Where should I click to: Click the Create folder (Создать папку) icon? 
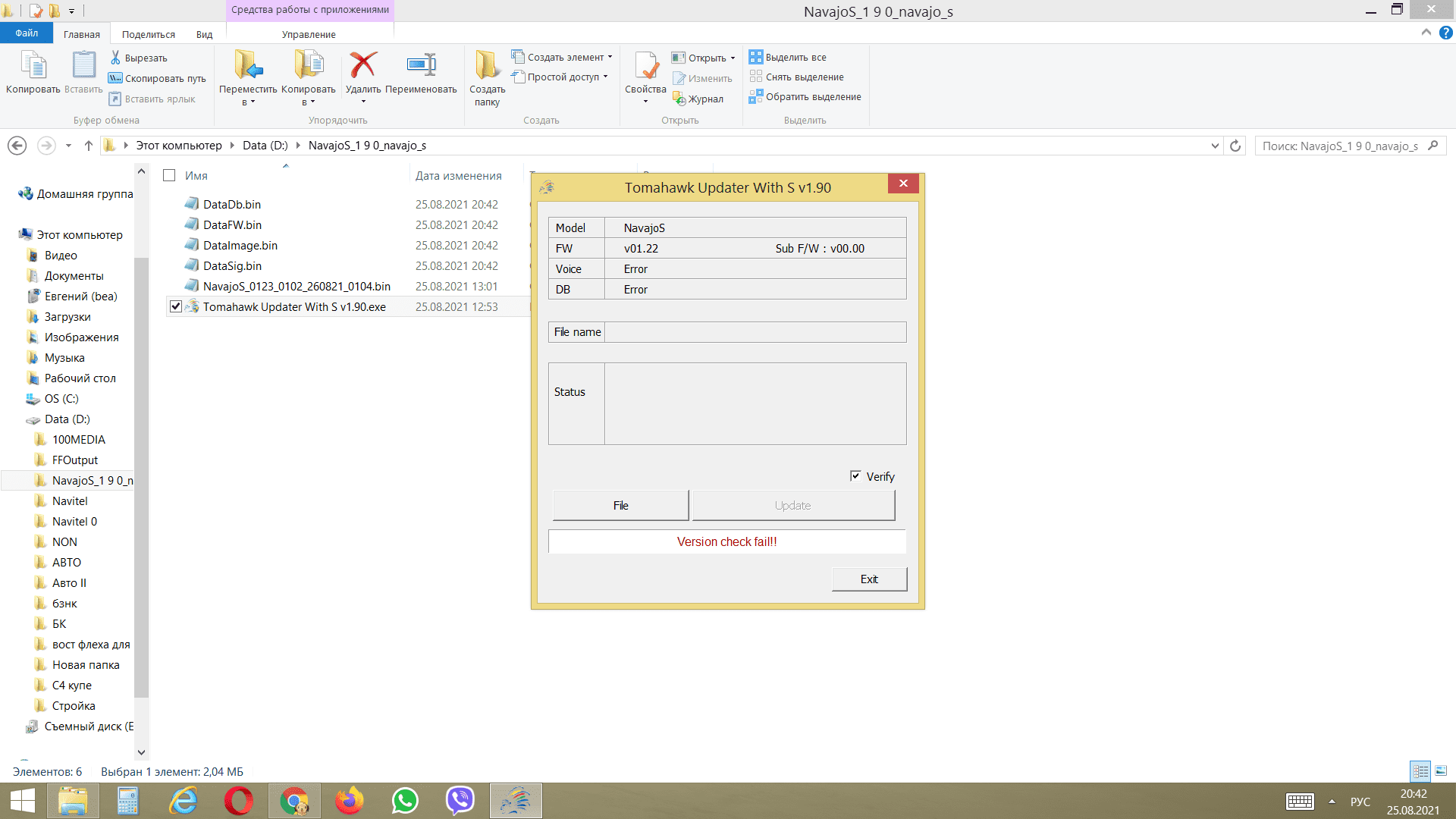[487, 66]
